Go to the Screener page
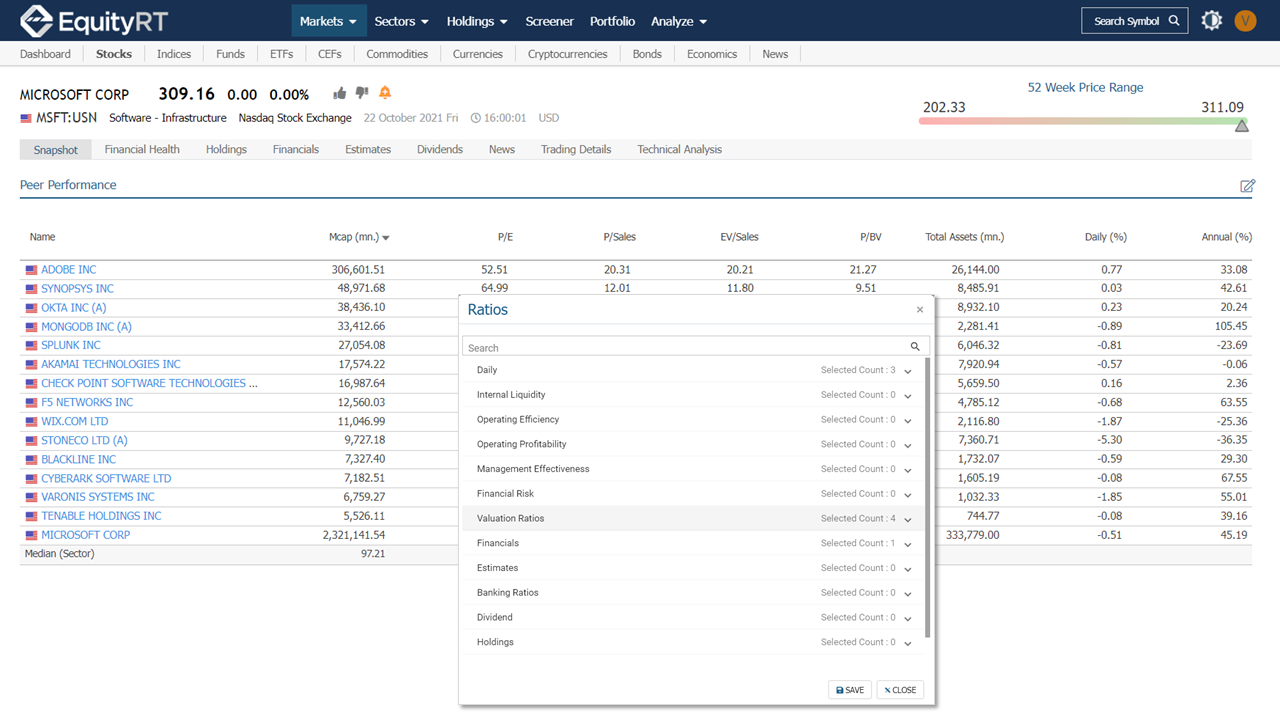Viewport: 1280px width, 720px height. click(549, 21)
